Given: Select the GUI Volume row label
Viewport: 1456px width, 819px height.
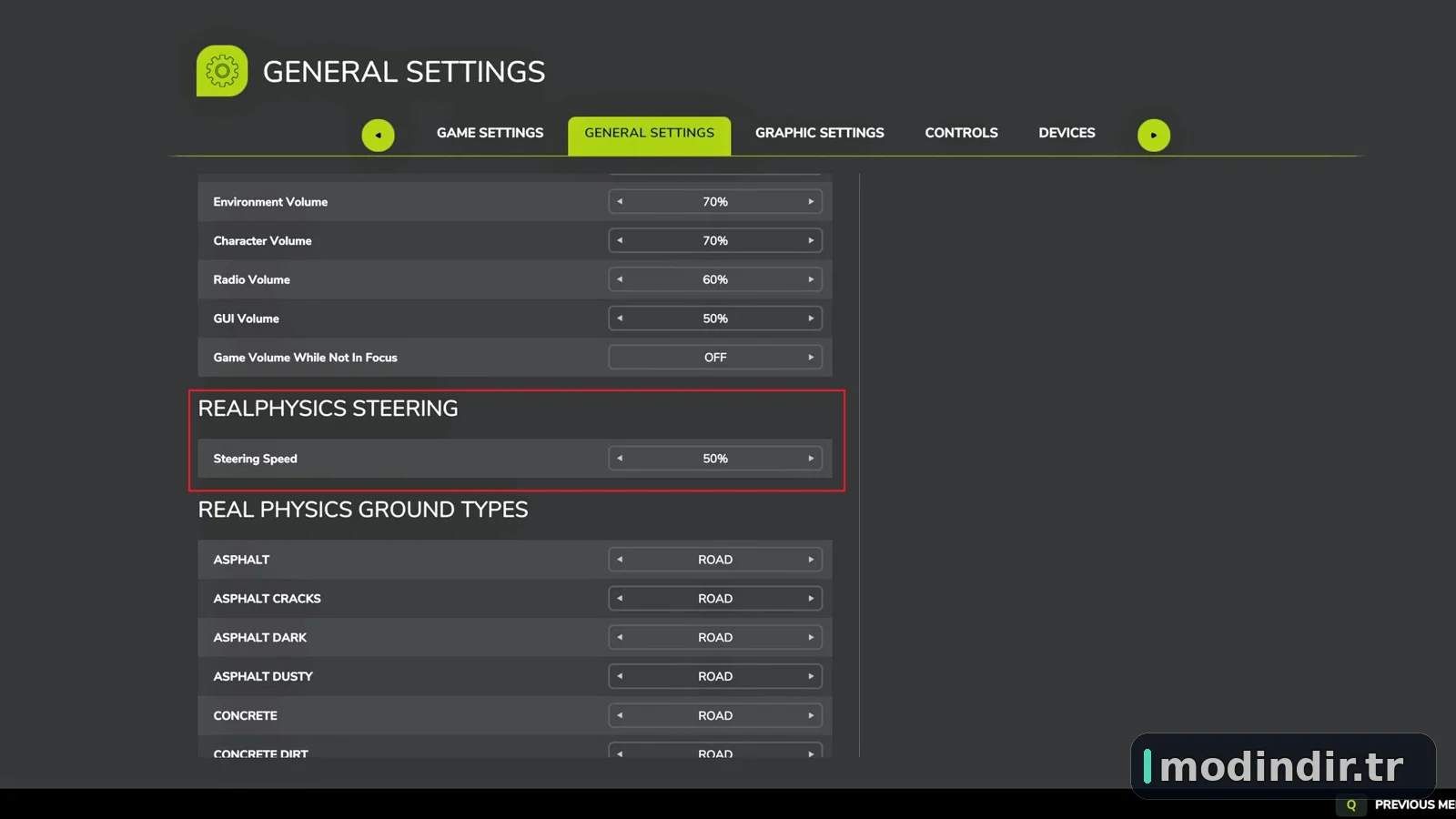Looking at the screenshot, I should tap(246, 318).
